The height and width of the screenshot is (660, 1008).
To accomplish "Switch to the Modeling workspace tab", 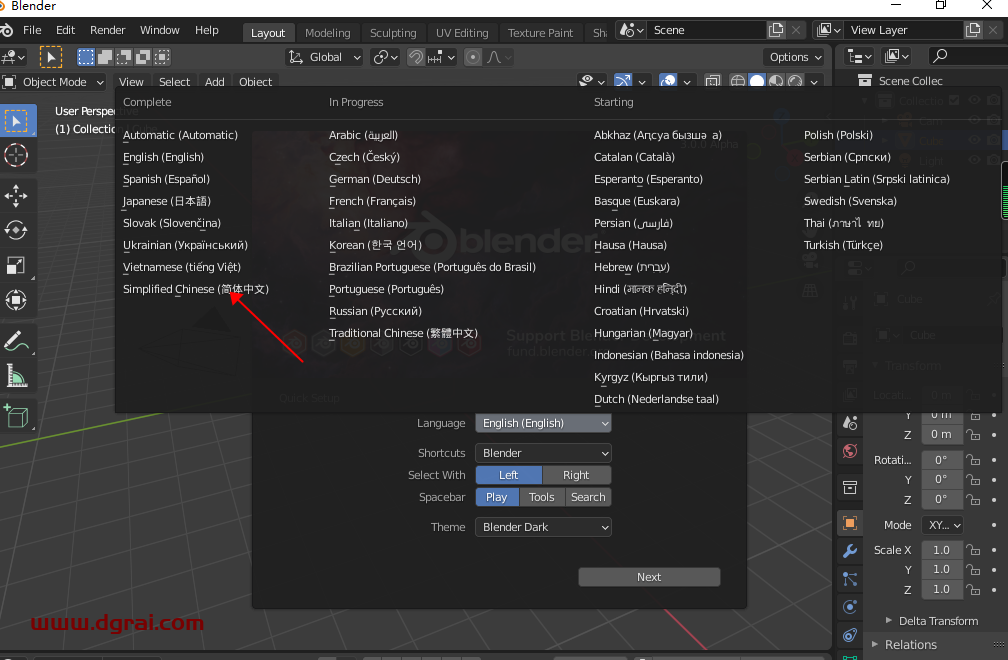I will (x=328, y=33).
